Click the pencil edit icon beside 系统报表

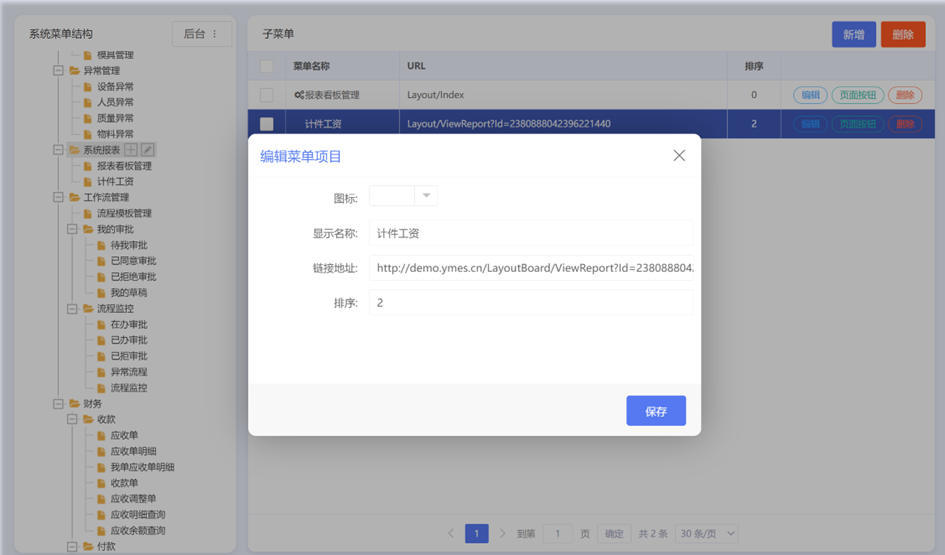click(148, 149)
